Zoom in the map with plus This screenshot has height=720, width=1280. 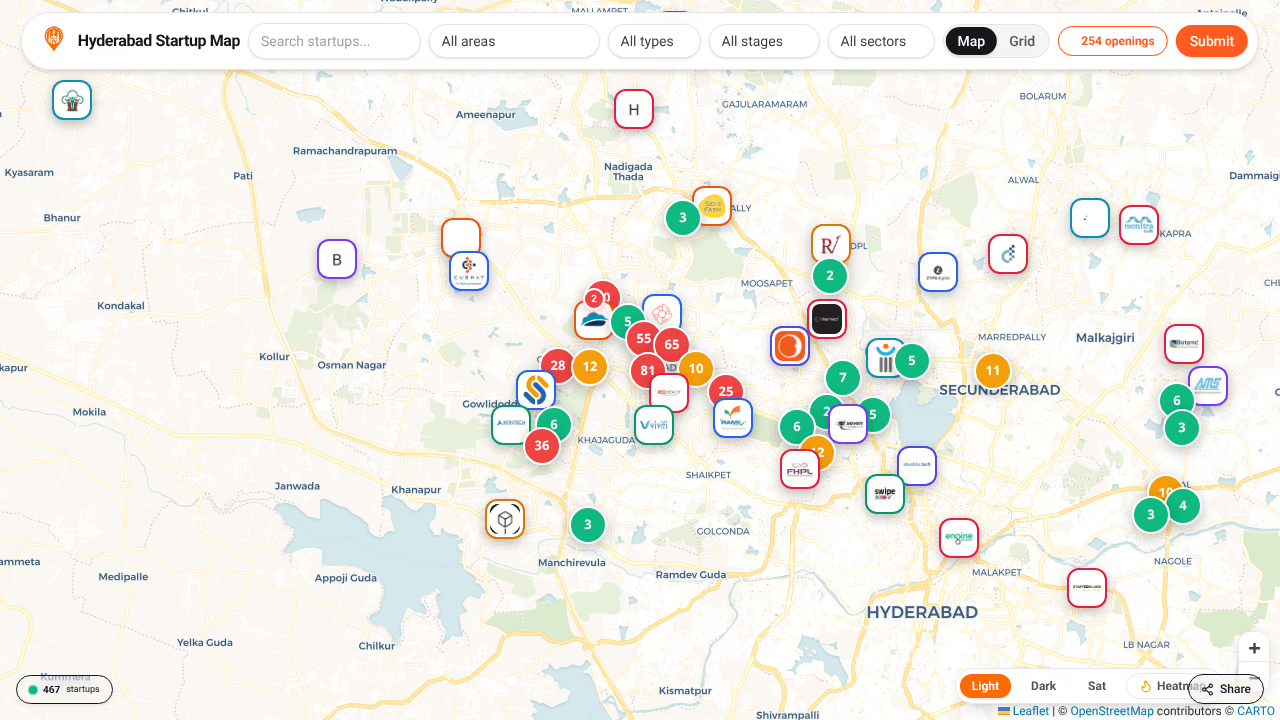[x=1254, y=648]
